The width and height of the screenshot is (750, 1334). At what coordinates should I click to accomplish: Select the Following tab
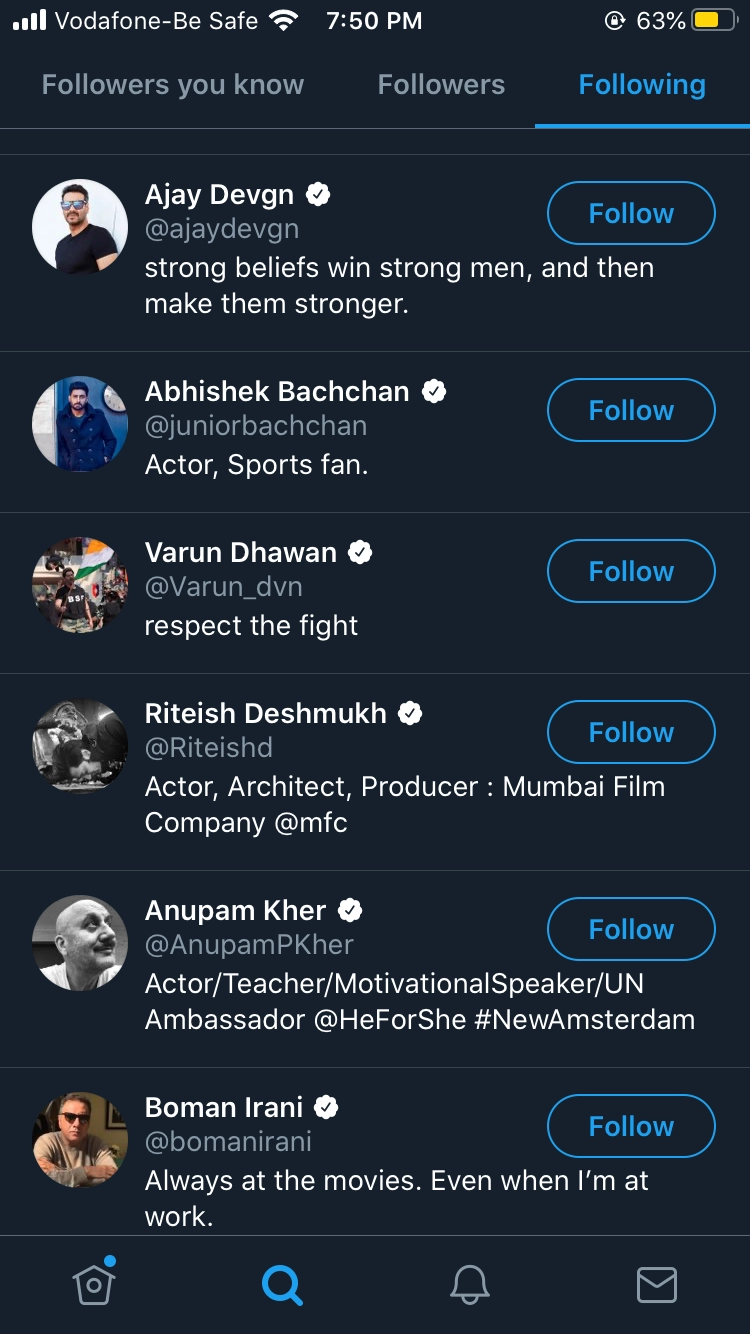642,85
